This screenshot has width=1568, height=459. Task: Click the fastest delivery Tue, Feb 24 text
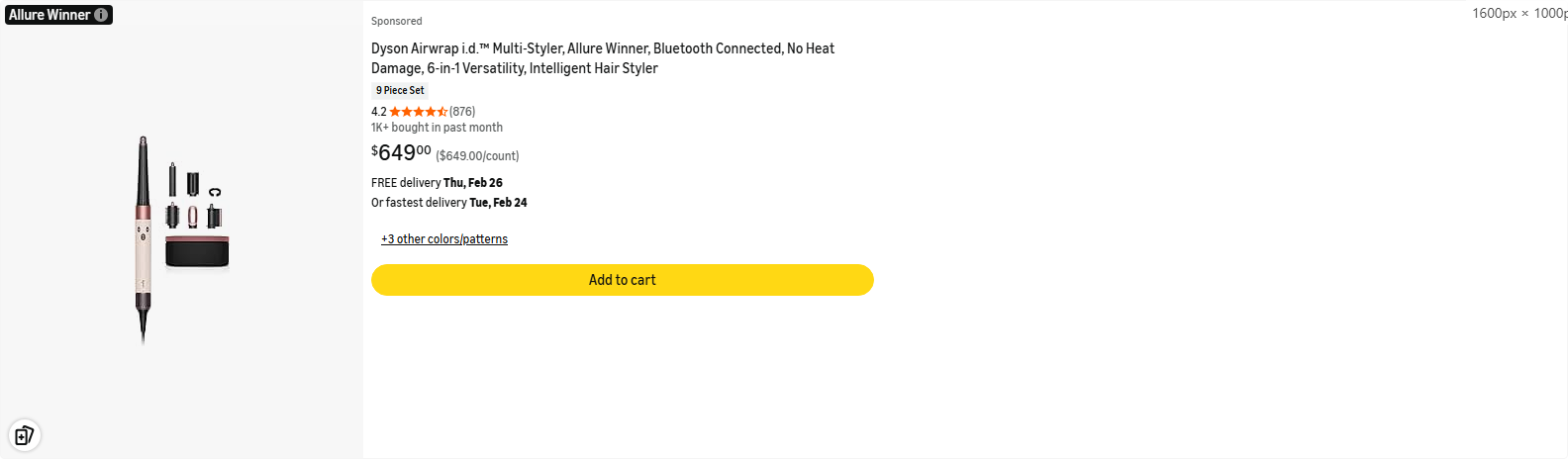(449, 203)
